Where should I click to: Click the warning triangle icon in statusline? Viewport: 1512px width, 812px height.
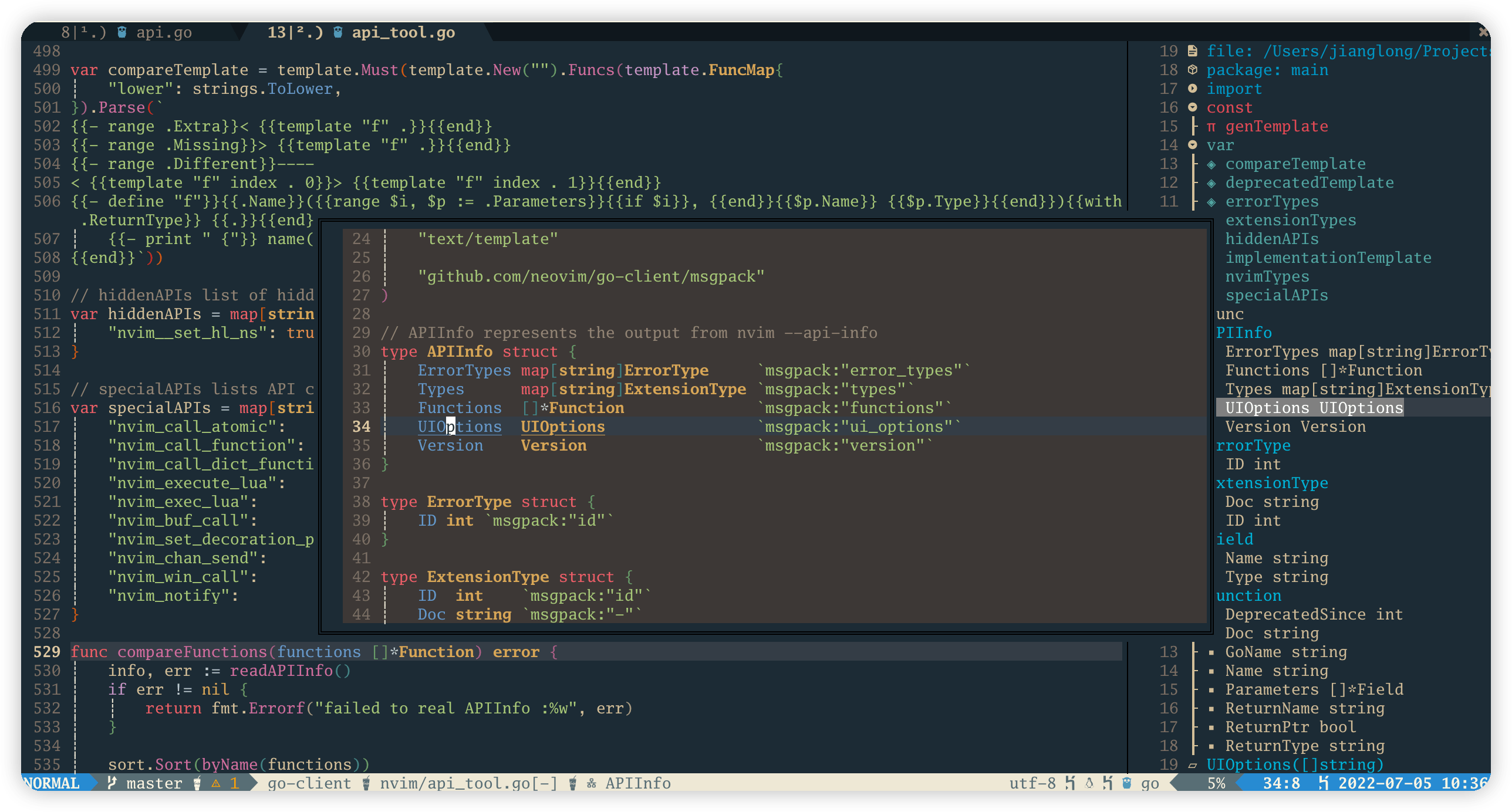tap(216, 783)
